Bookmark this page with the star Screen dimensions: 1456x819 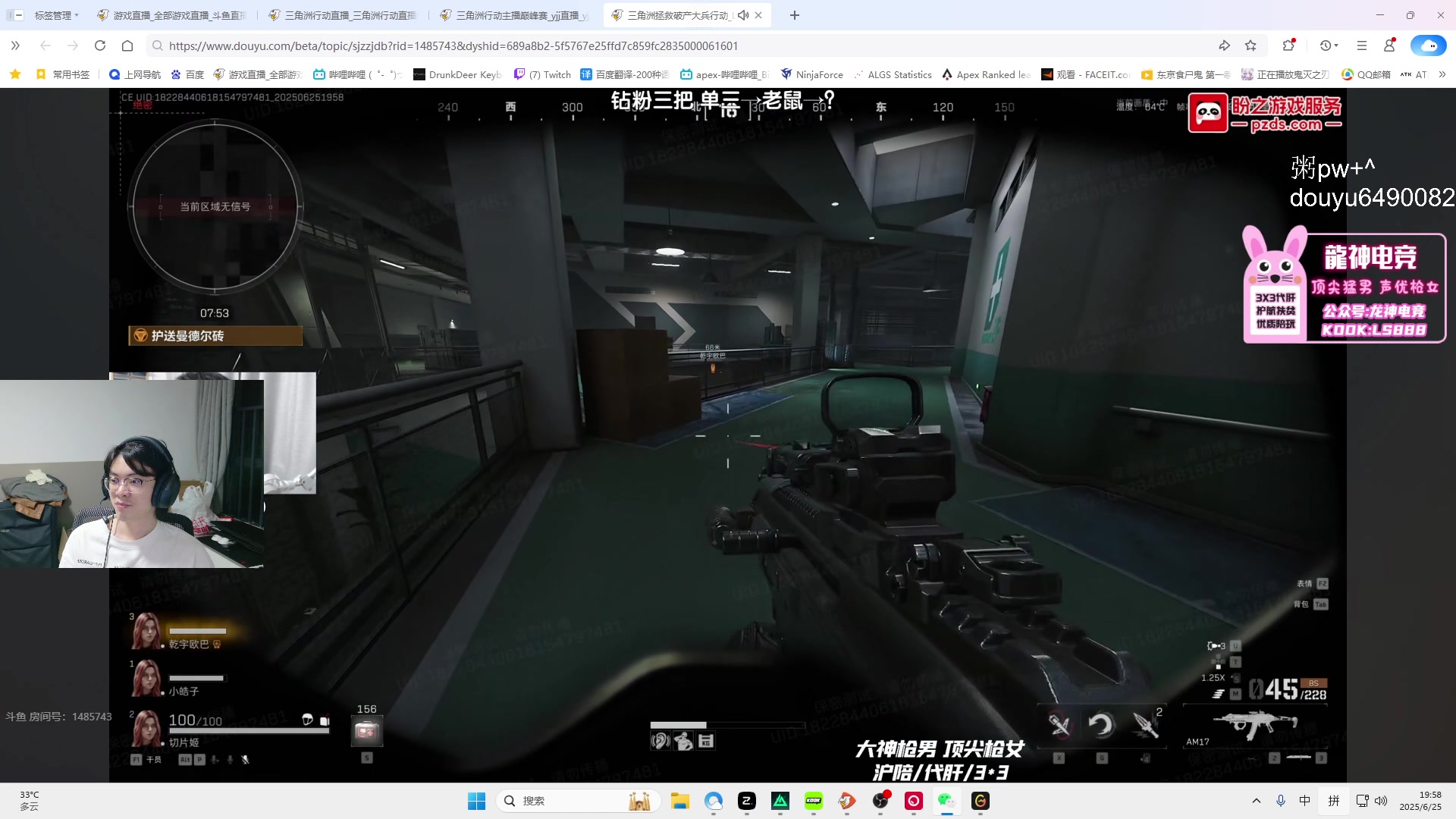coord(1250,45)
